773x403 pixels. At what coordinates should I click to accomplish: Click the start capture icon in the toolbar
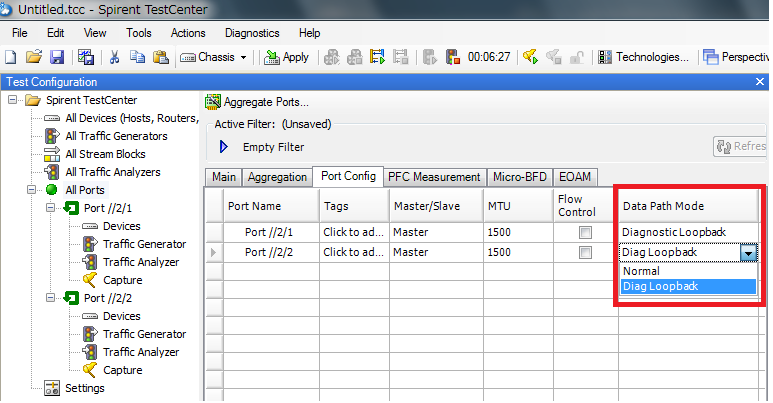click(530, 57)
